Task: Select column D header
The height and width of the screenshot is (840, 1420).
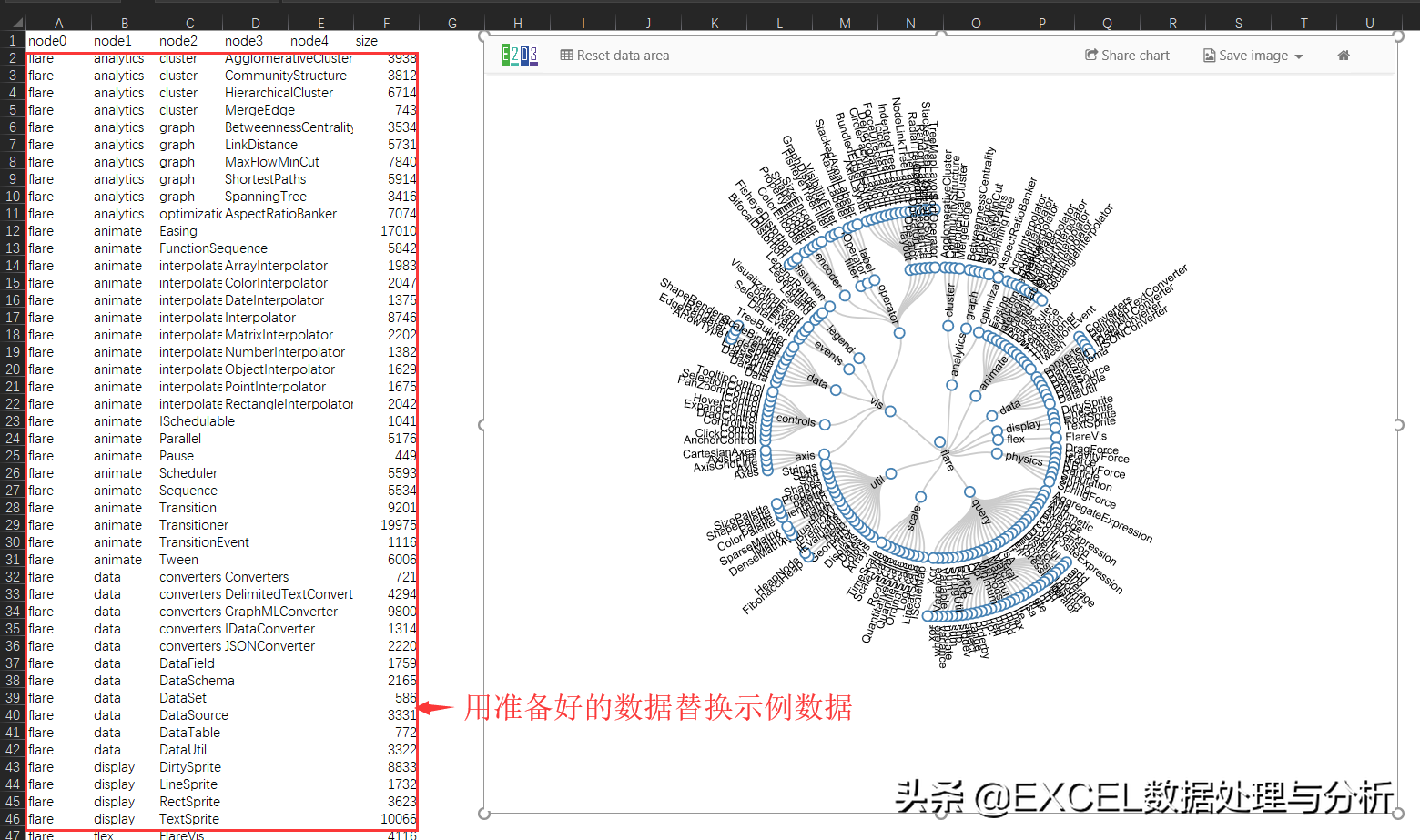Action: pyautogui.click(x=256, y=24)
